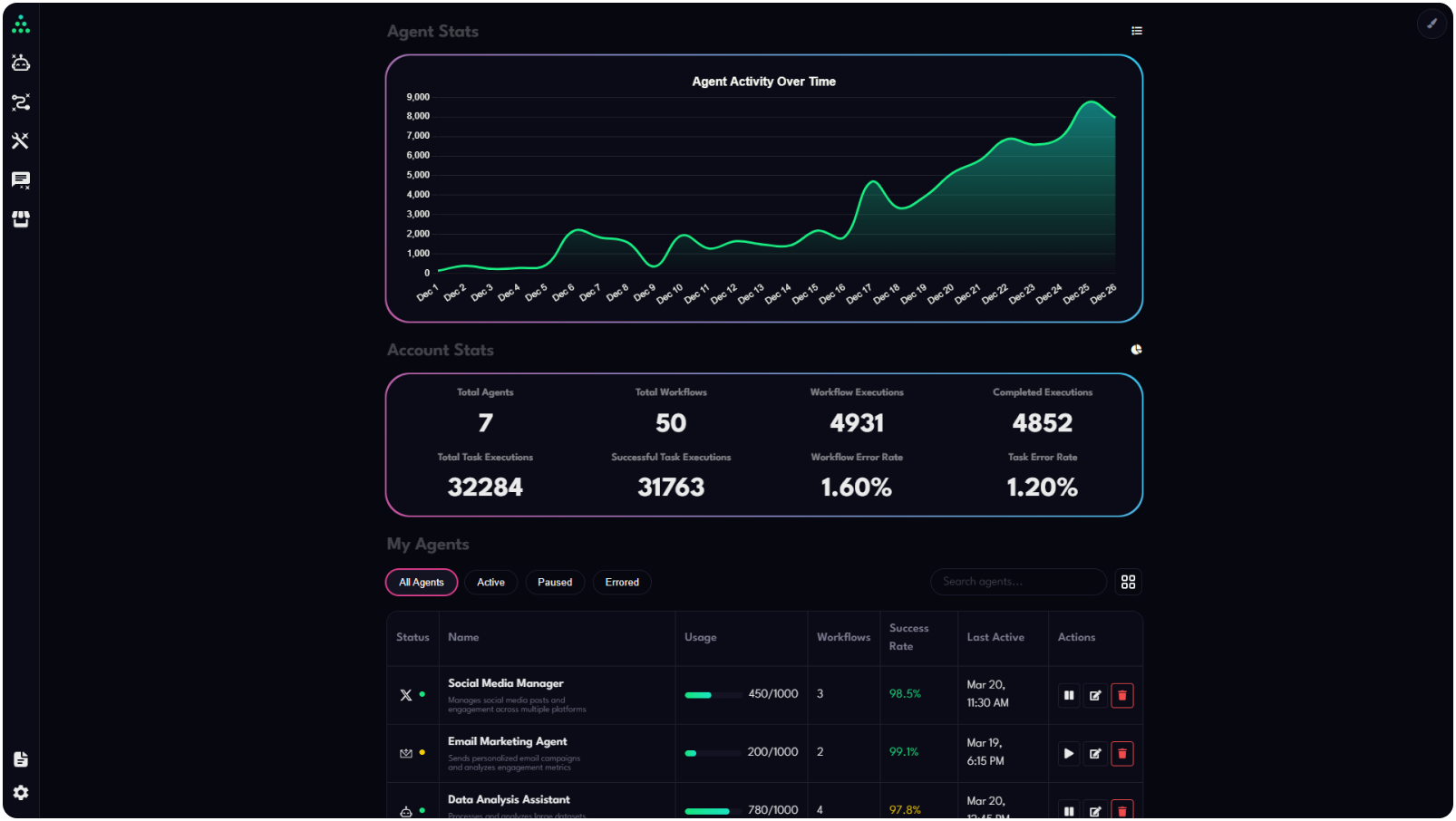1456x821 pixels.
Task: Select the All Agents filter tab
Action: 422,583
